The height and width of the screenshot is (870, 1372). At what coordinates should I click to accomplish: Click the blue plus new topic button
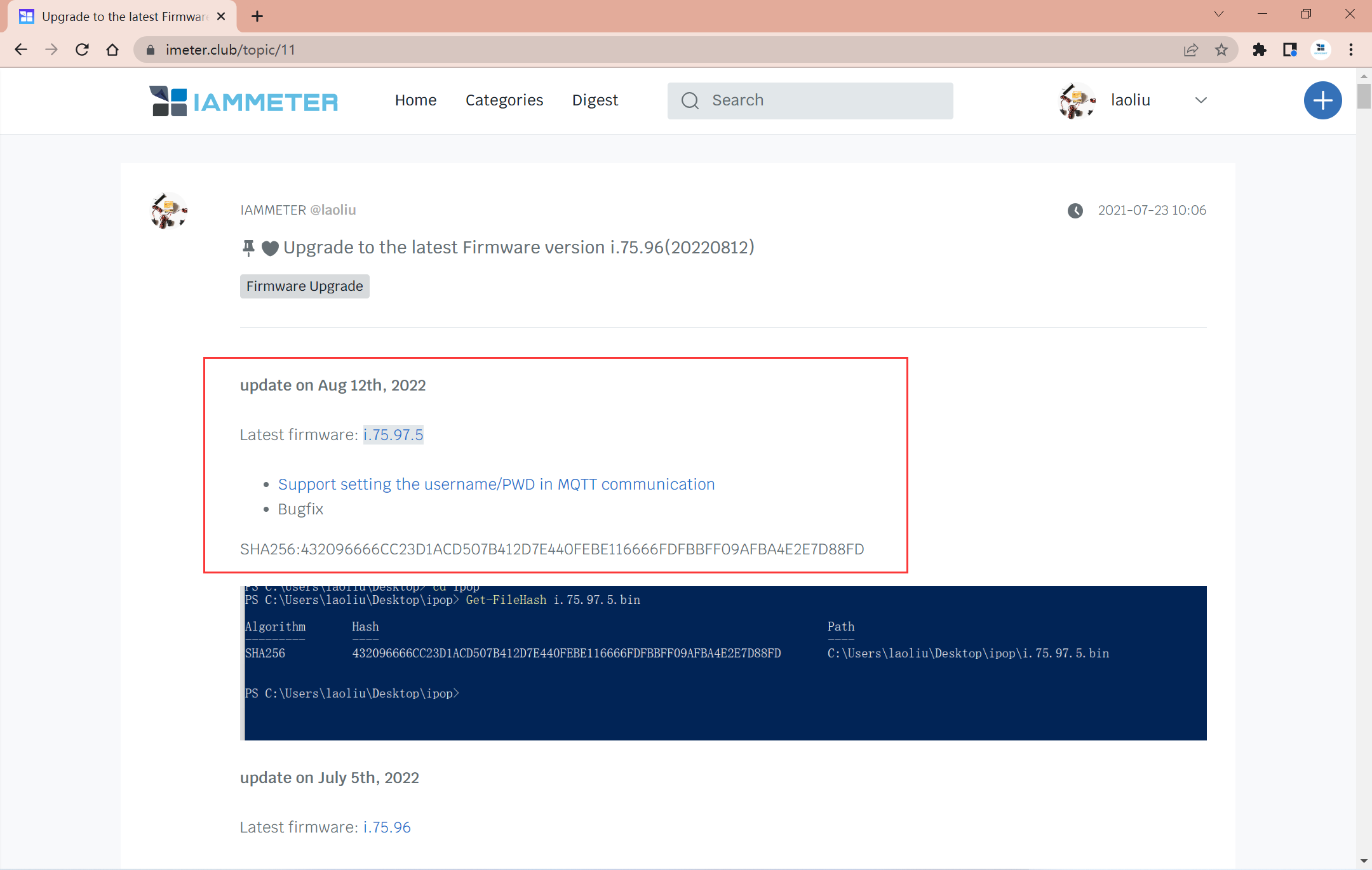(x=1322, y=100)
